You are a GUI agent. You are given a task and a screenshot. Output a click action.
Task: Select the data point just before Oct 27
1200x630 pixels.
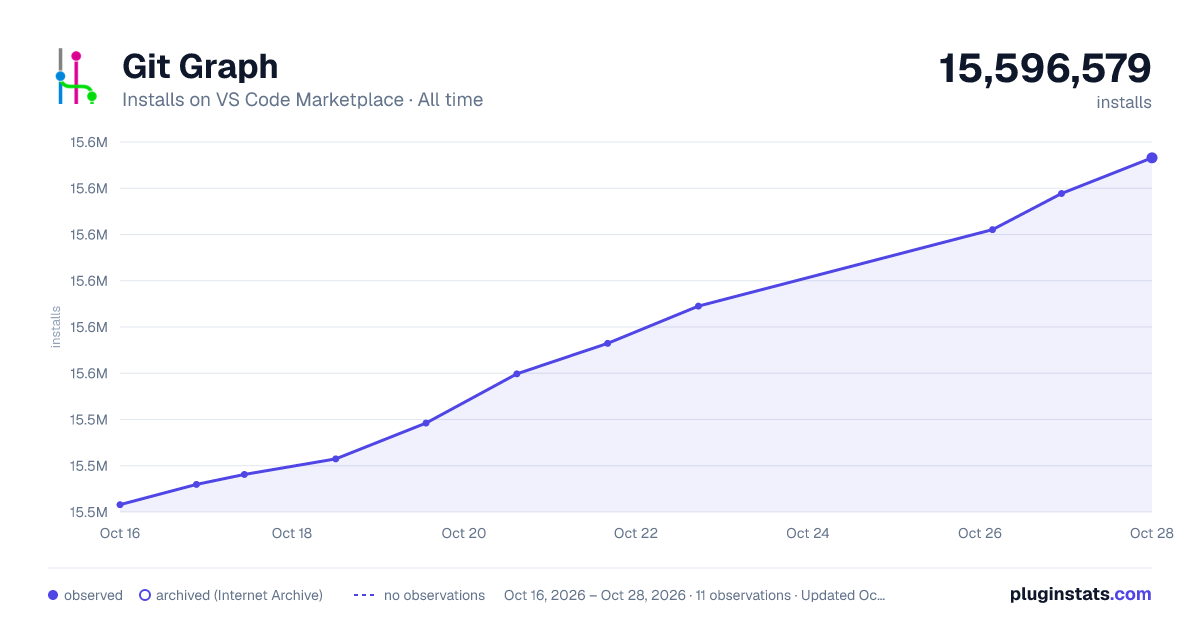(x=1061, y=194)
